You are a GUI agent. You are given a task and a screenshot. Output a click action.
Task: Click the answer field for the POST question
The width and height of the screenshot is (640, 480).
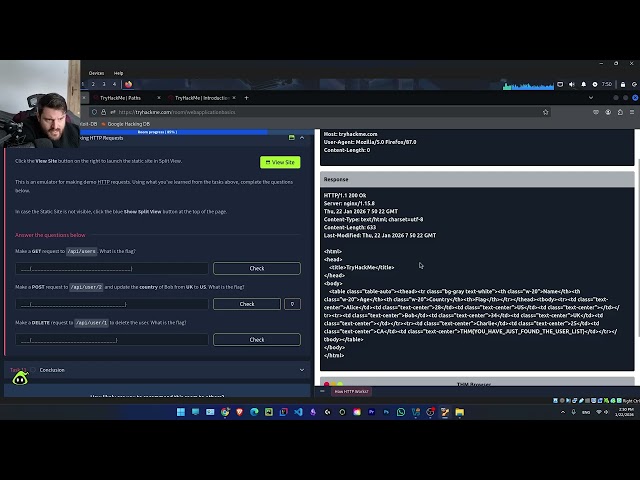tap(112, 304)
